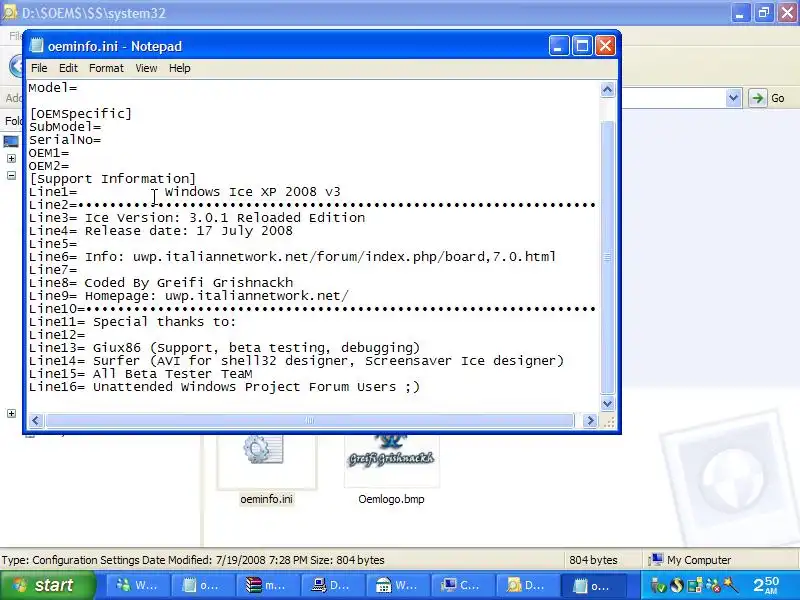This screenshot has height=600, width=800.
Task: Click '[Support Information]' line in Notepad
Action: pos(112,179)
